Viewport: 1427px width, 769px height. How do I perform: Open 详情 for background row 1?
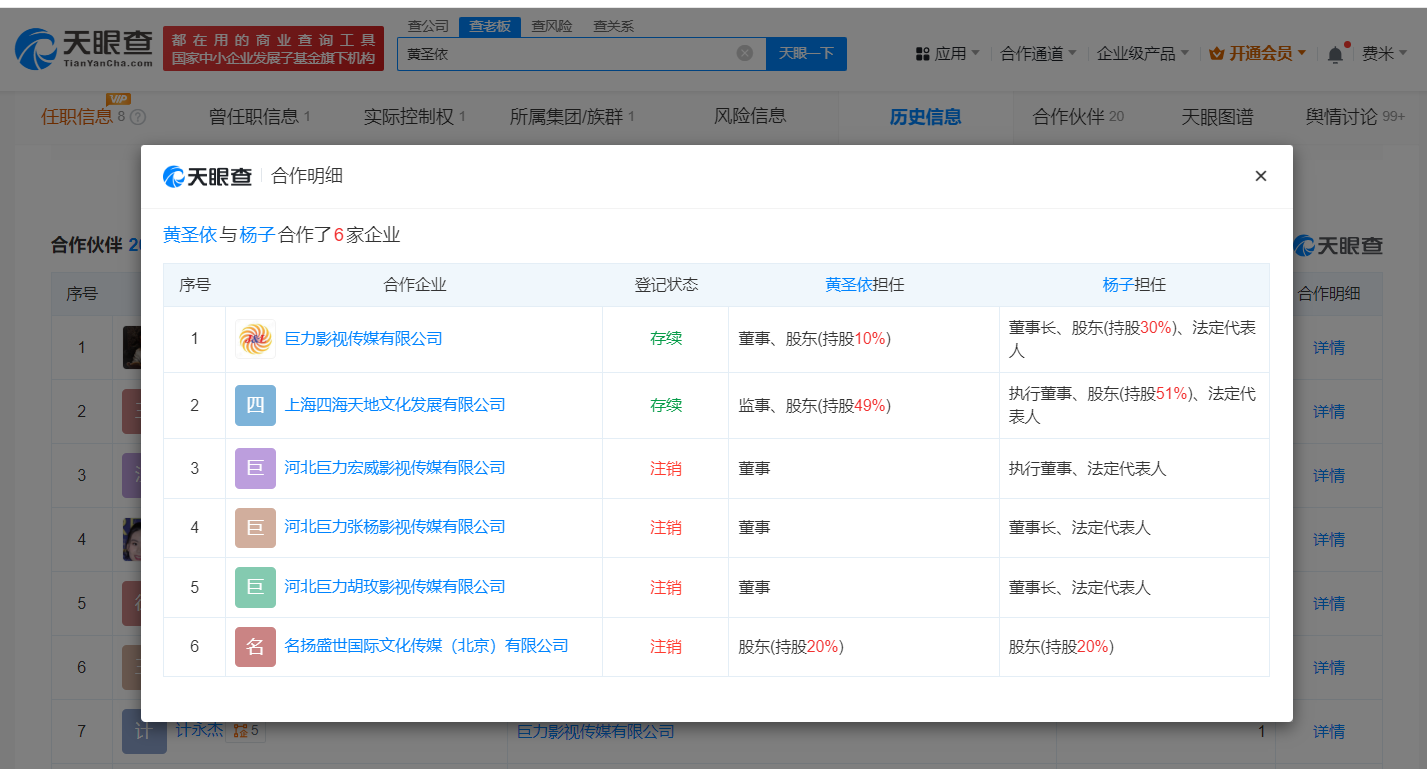(x=1329, y=348)
